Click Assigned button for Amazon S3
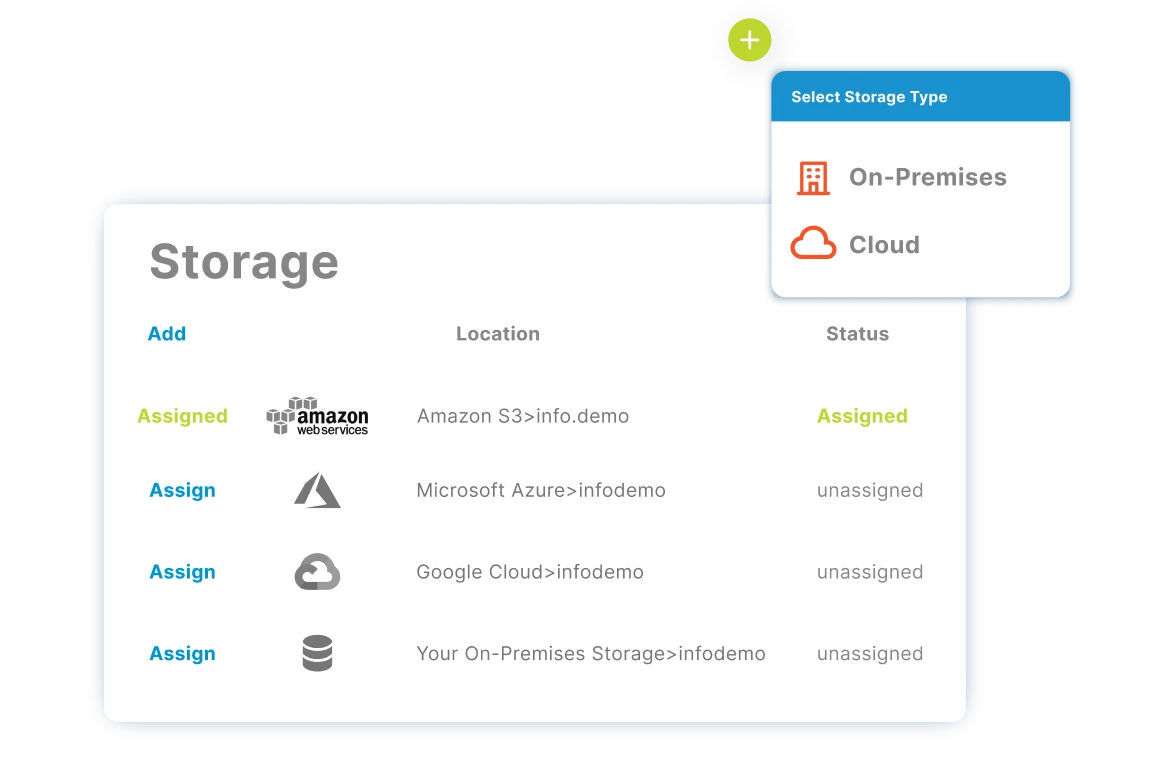Screen dimensions: 1152x768 (182, 416)
